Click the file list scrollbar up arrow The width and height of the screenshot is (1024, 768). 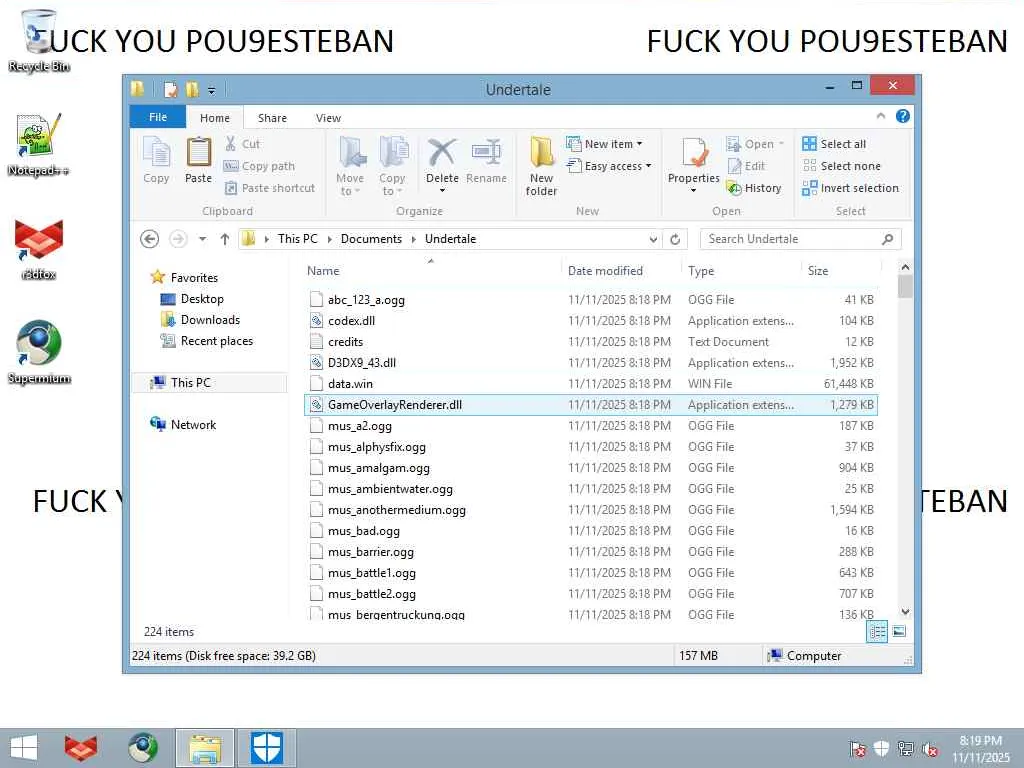coord(905,267)
